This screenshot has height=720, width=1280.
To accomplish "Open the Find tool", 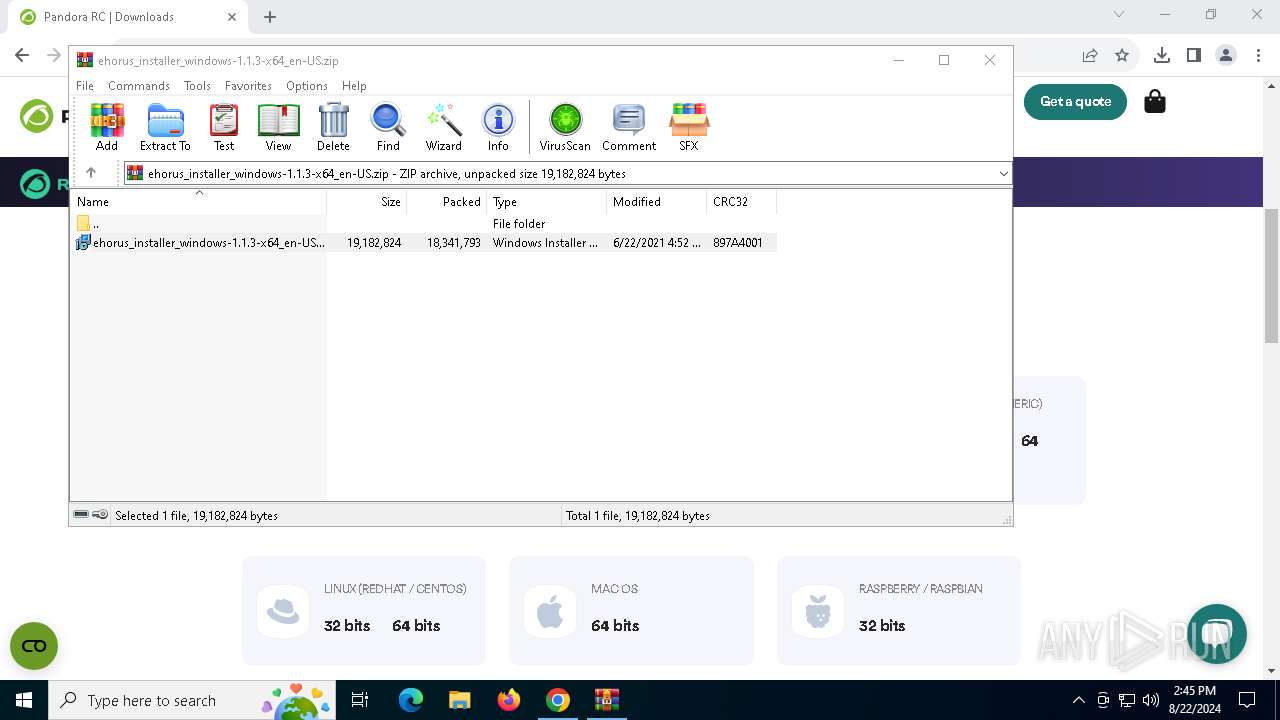I will click(388, 127).
